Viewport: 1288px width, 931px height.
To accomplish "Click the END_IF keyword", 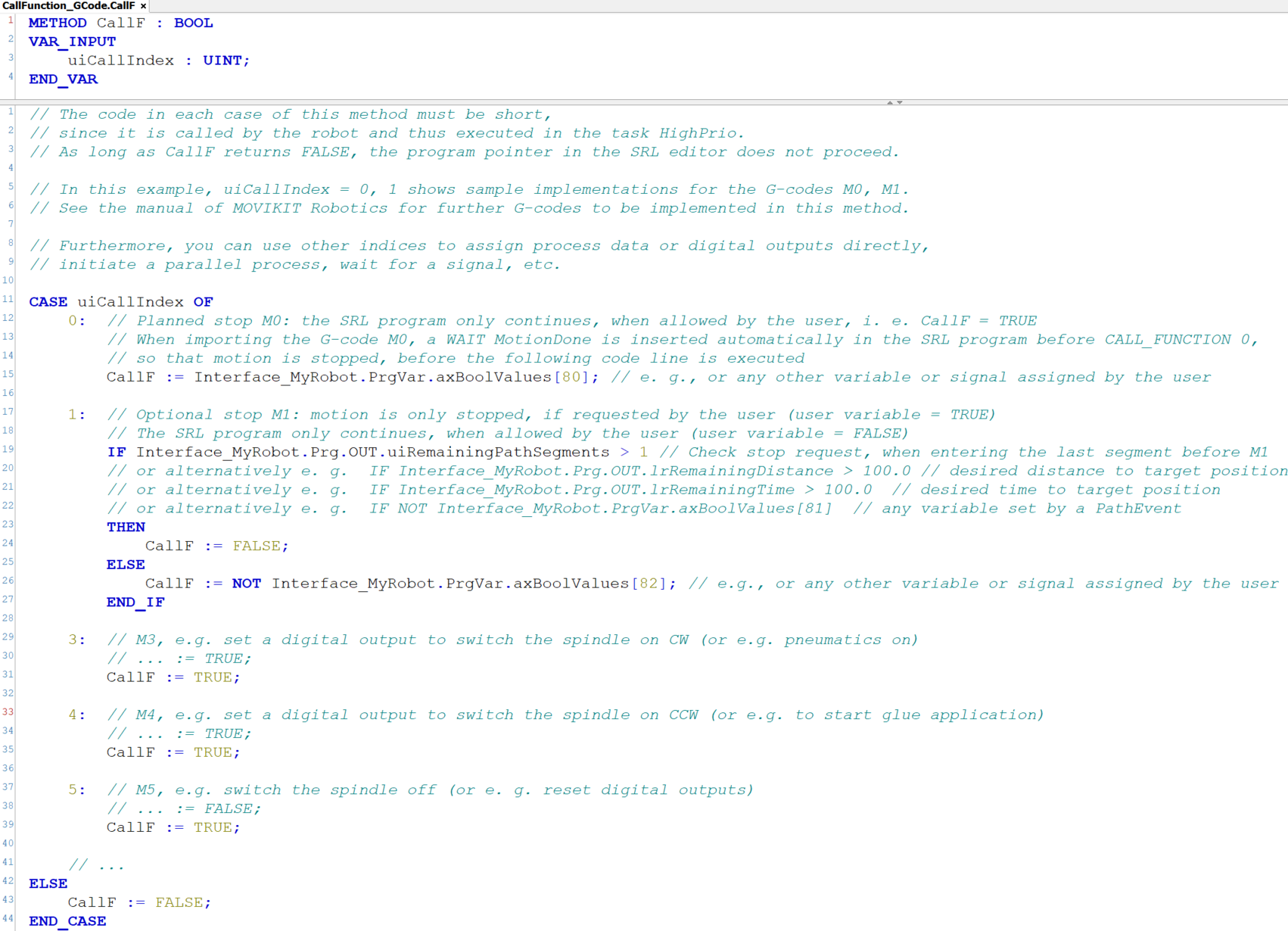I will tap(135, 603).
